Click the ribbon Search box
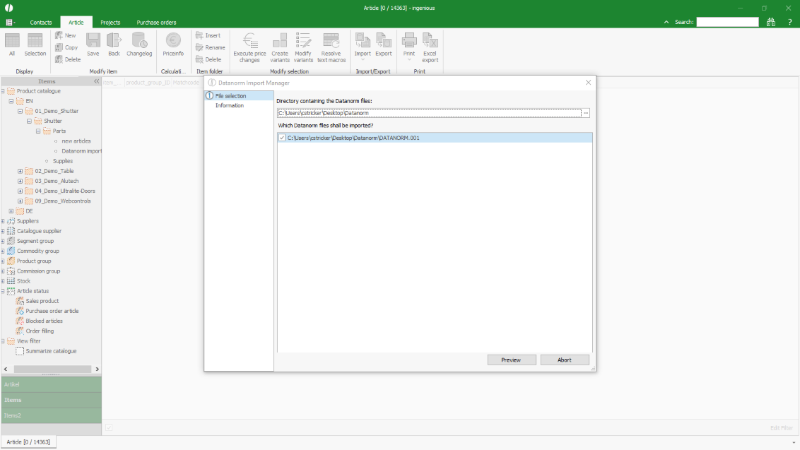 click(x=728, y=22)
